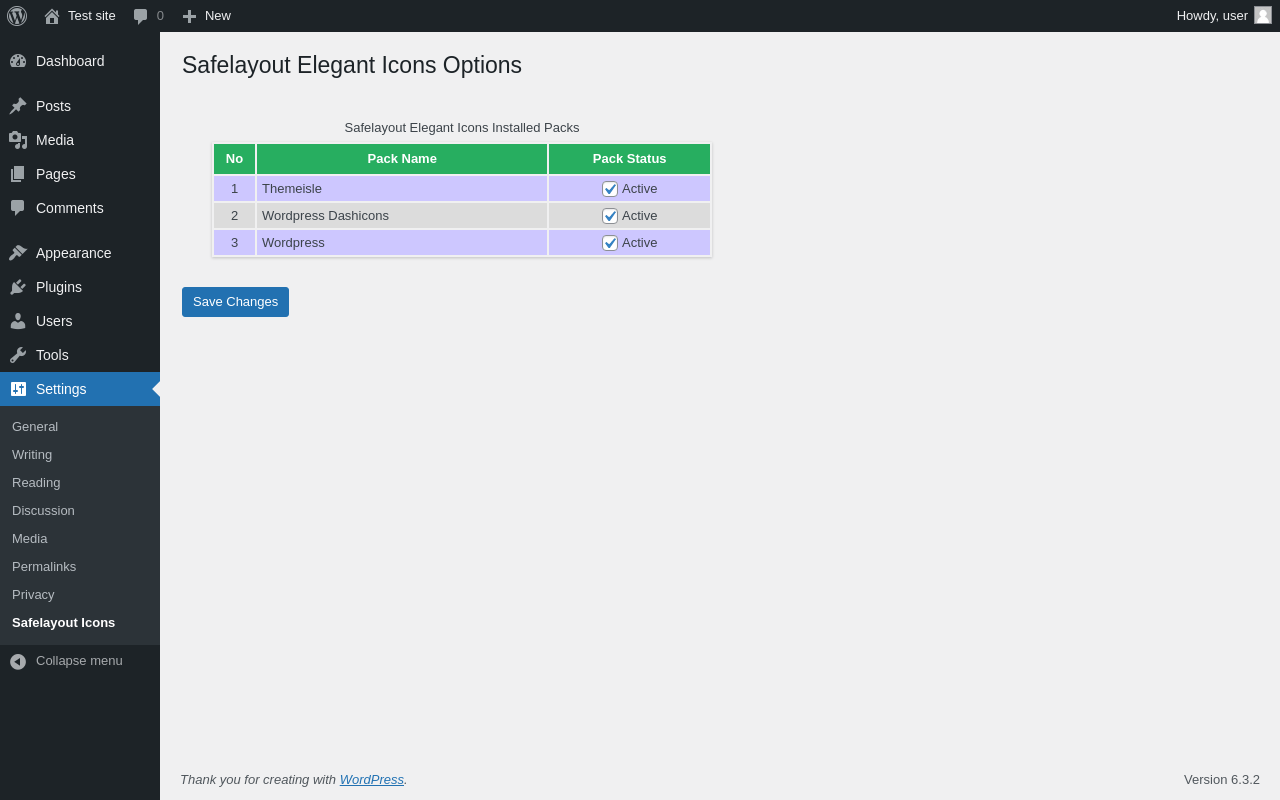Open Privacy settings submenu

pyautogui.click(x=80, y=595)
